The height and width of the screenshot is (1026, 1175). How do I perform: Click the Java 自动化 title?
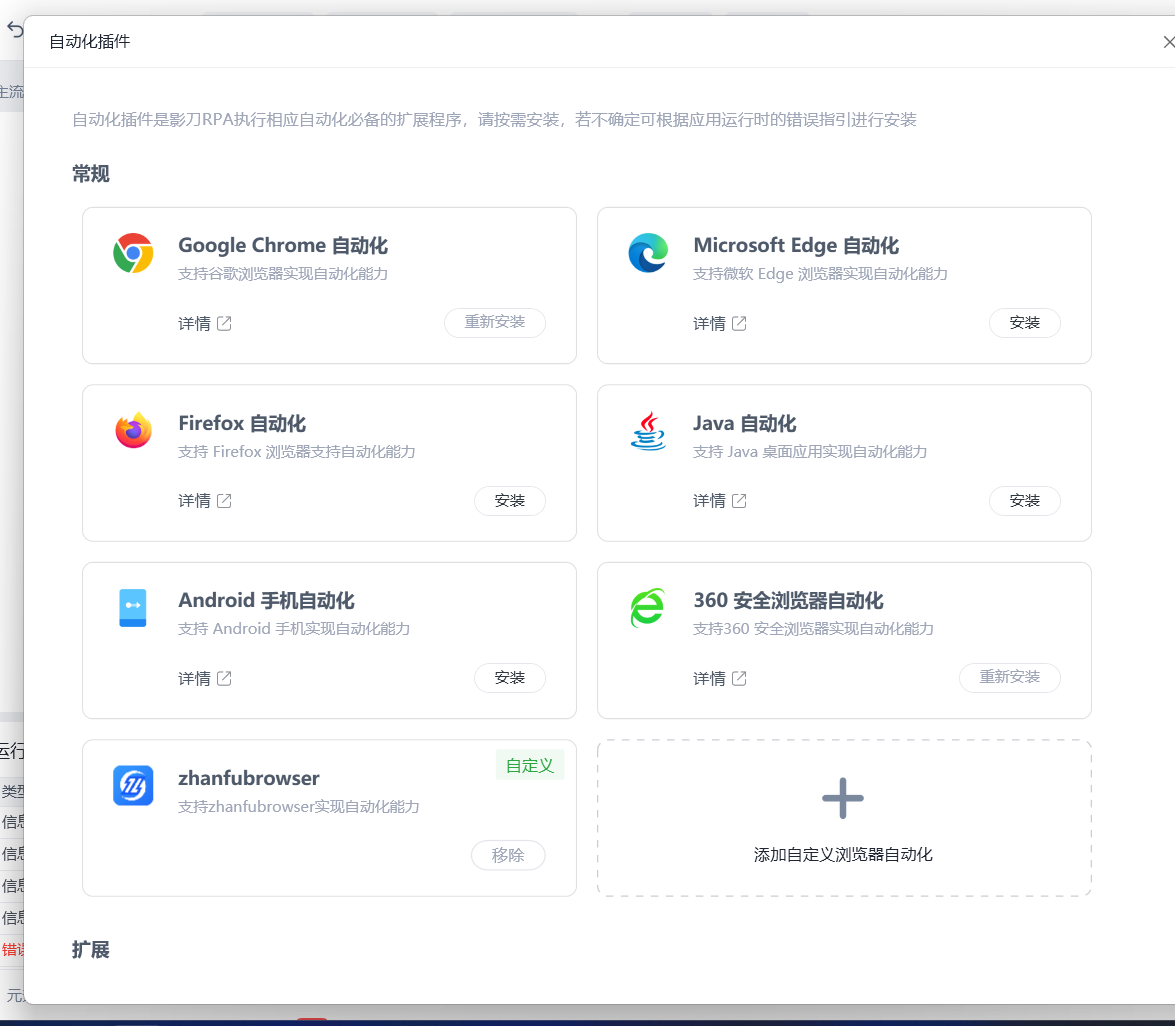744,423
